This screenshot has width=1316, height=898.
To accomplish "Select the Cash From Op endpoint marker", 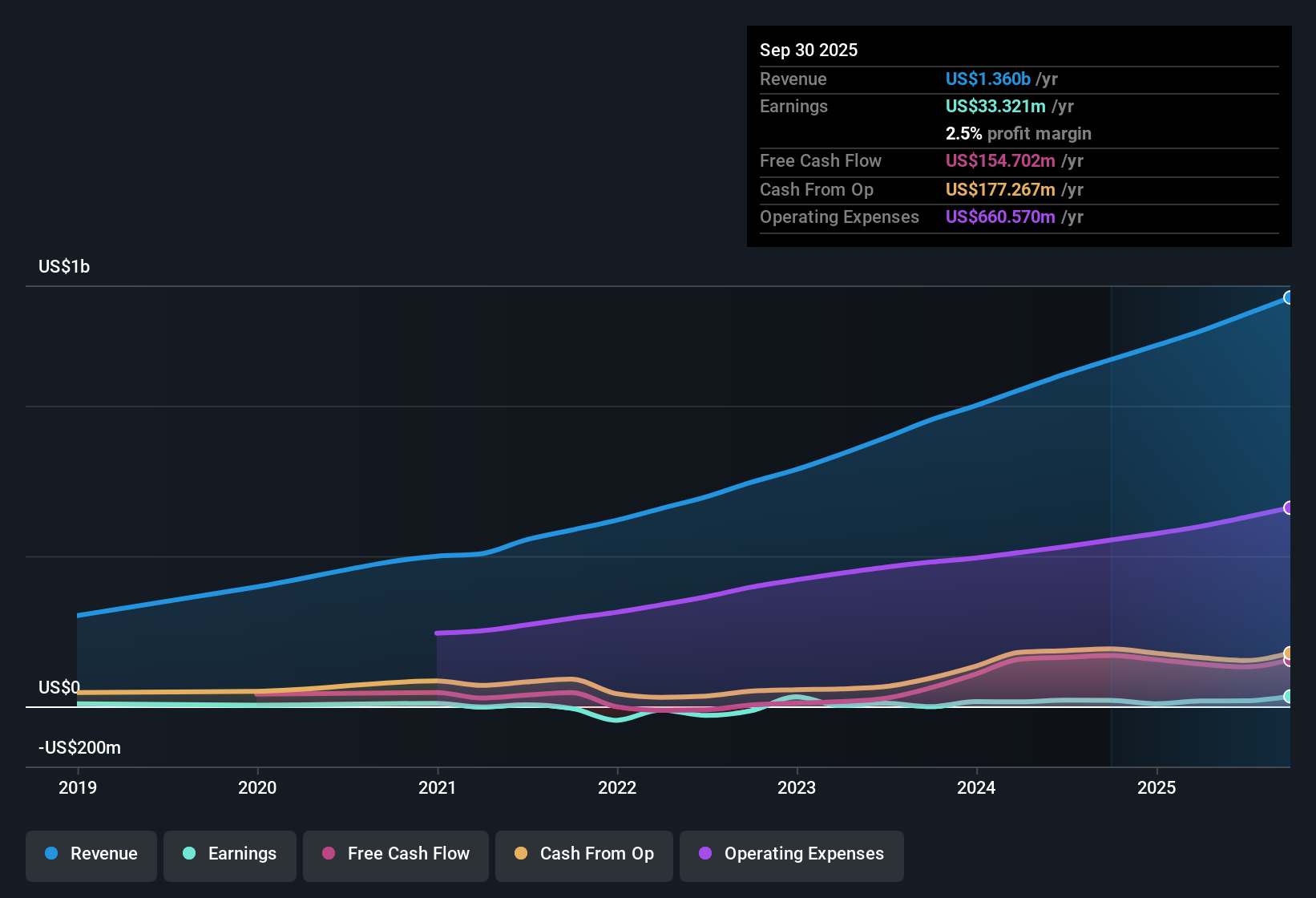I will pos(1289,654).
